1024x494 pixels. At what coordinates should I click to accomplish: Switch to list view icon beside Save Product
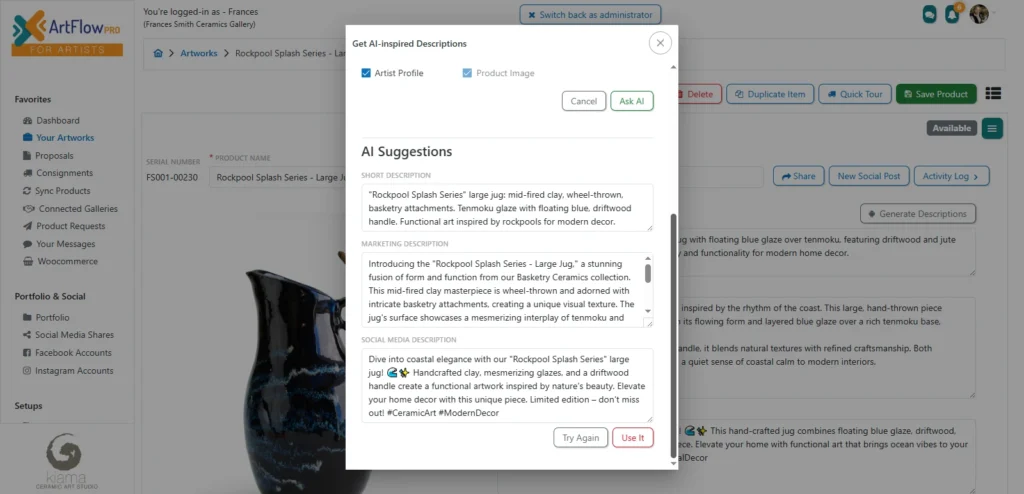tap(993, 93)
